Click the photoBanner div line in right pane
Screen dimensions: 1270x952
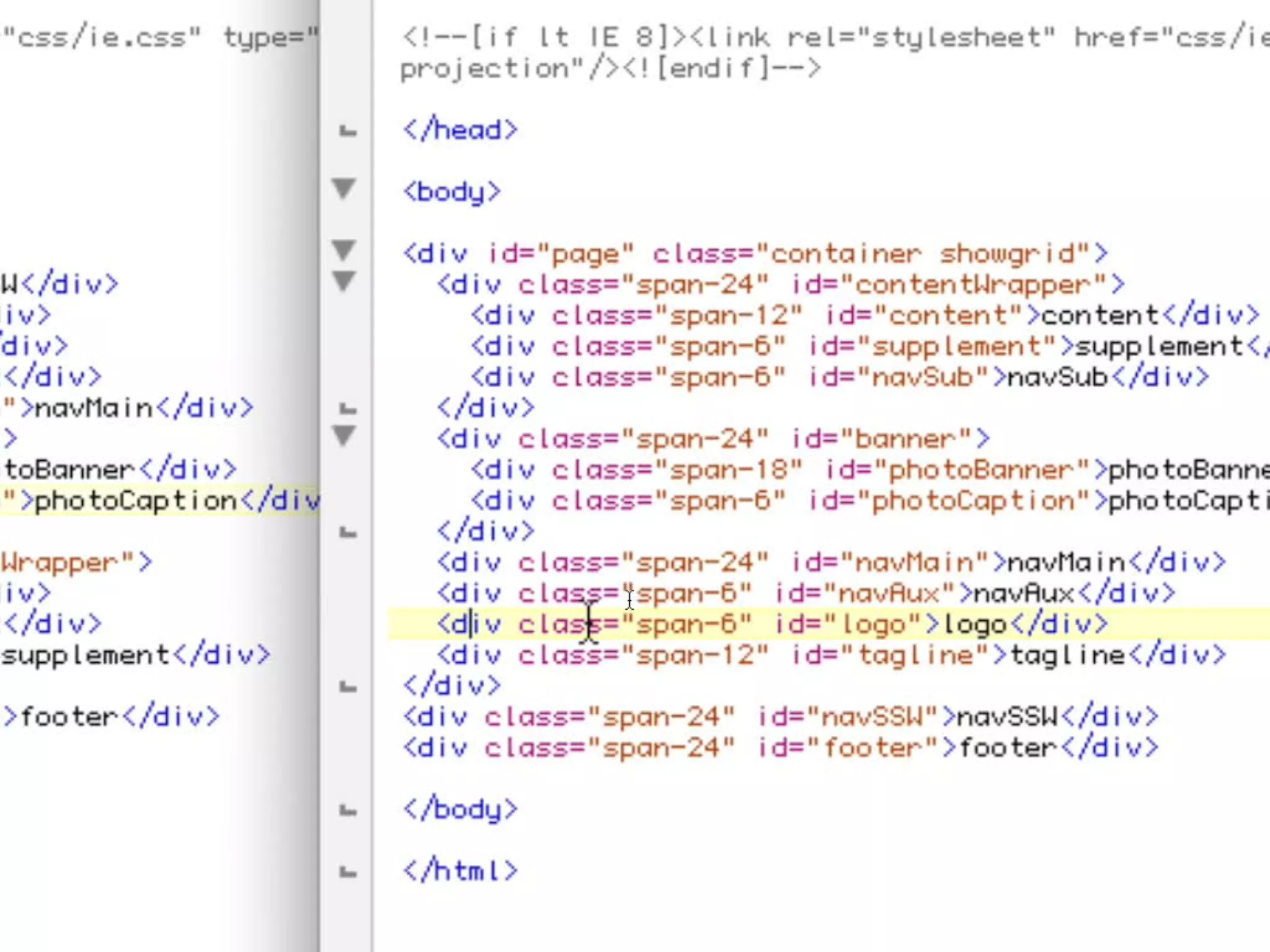tap(868, 470)
